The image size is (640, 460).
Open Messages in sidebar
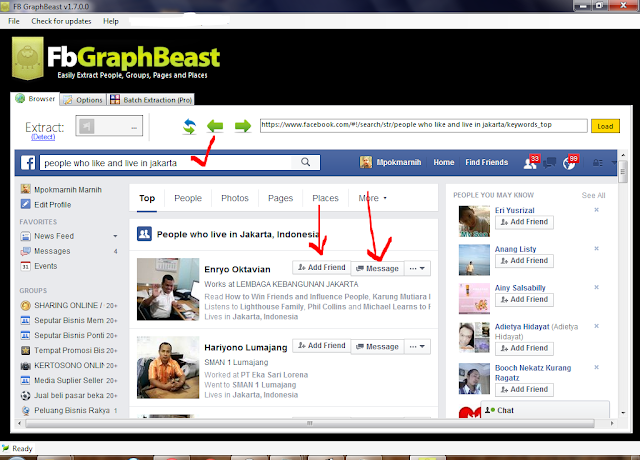point(52,251)
